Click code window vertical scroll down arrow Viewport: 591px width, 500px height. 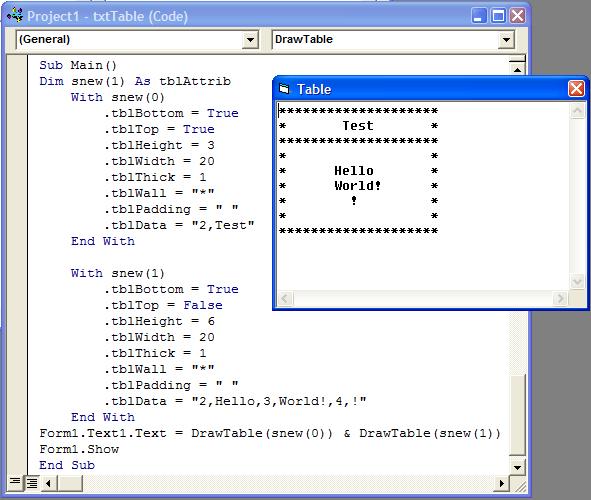517,467
